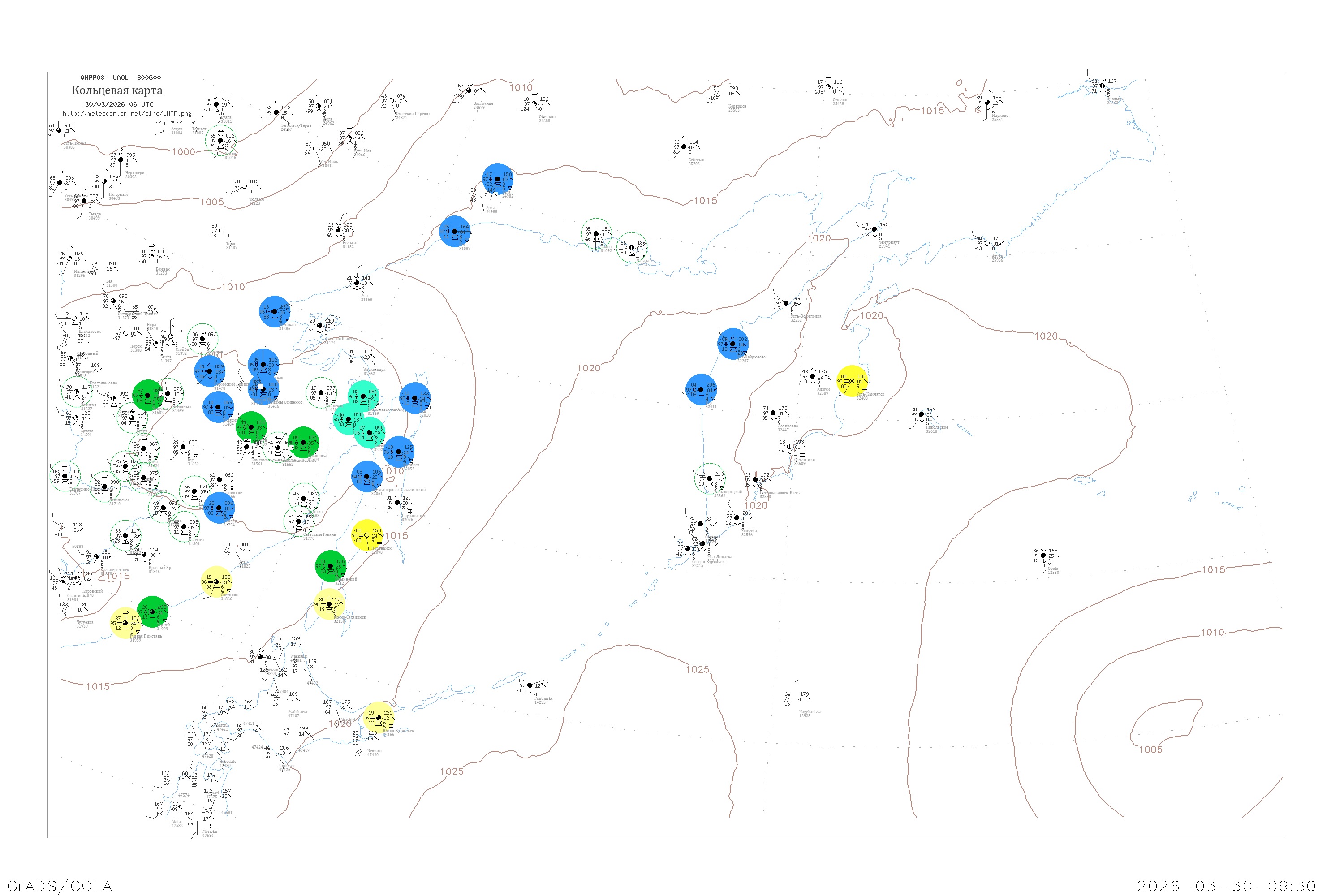This screenshot has height=896, width=1344.
Task: Open the meteocenter.net UHPP.png link
Action: 126,114
